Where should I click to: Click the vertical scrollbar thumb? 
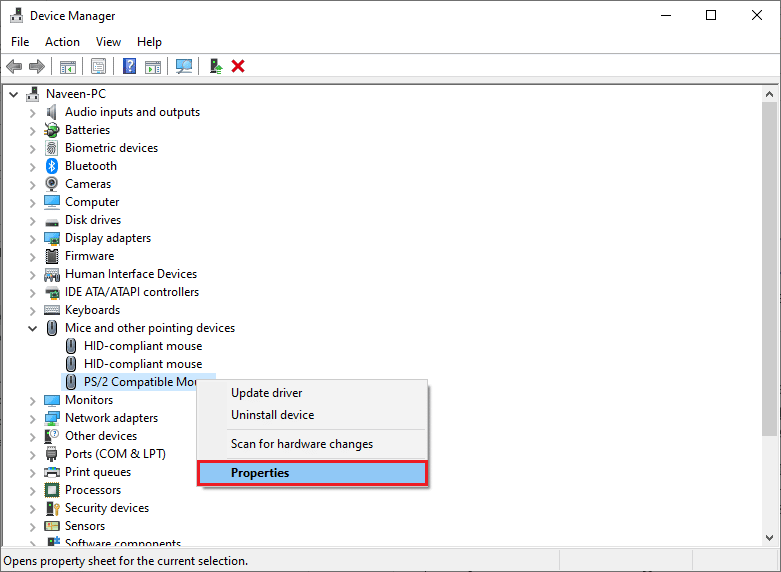point(769,269)
